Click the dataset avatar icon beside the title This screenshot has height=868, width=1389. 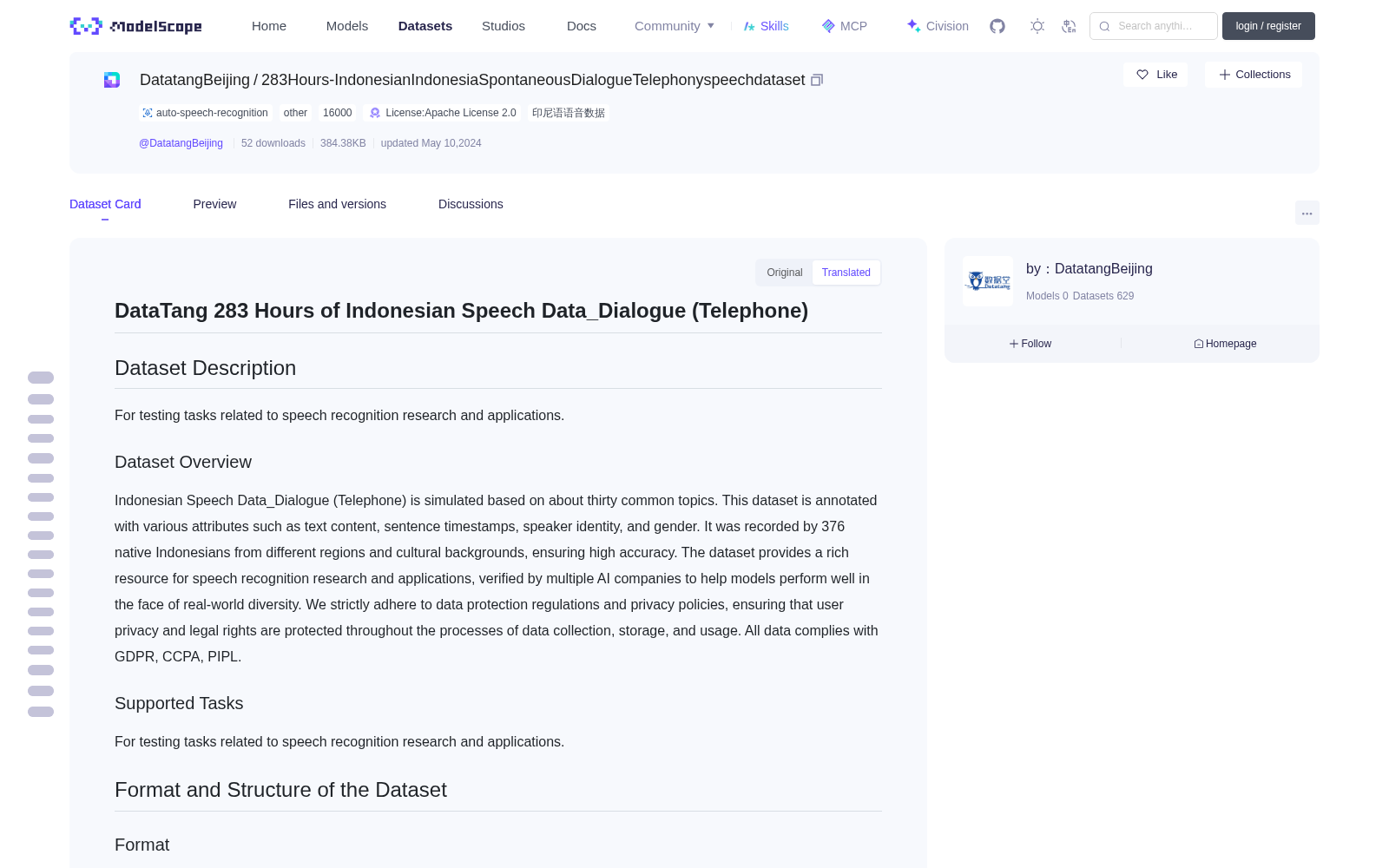coord(112,80)
